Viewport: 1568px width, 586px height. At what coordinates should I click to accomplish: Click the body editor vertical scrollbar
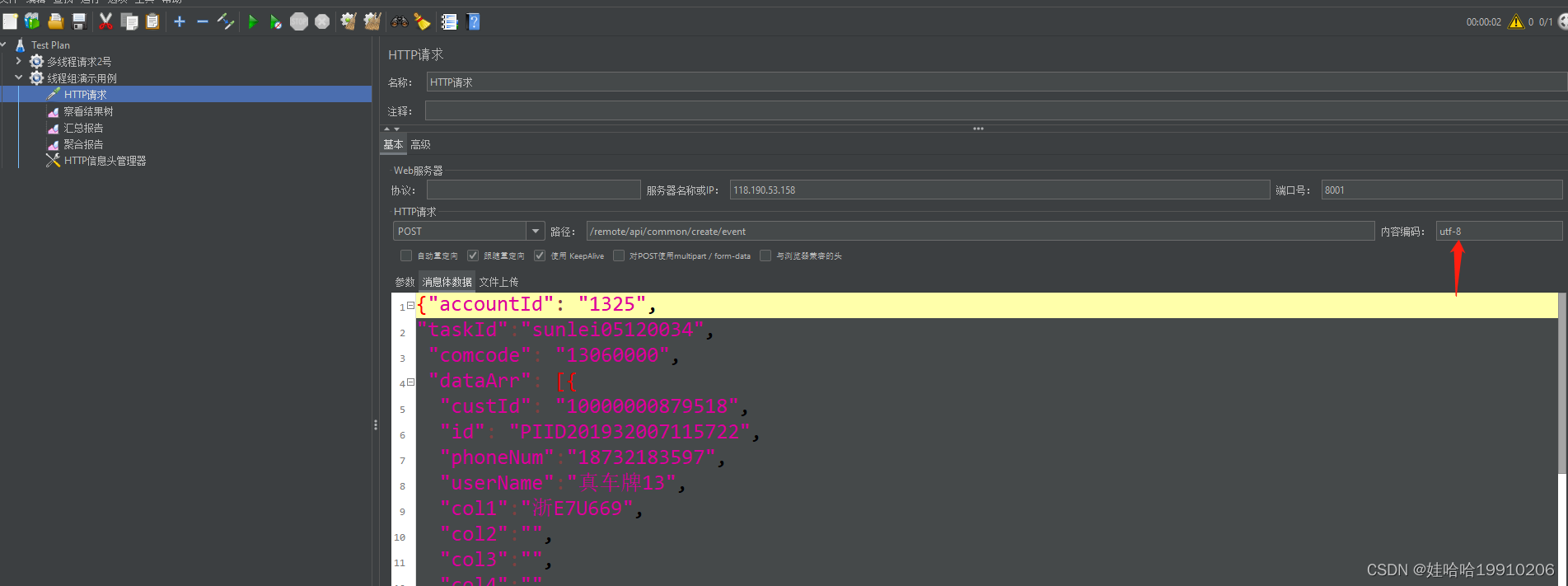pyautogui.click(x=1562, y=383)
